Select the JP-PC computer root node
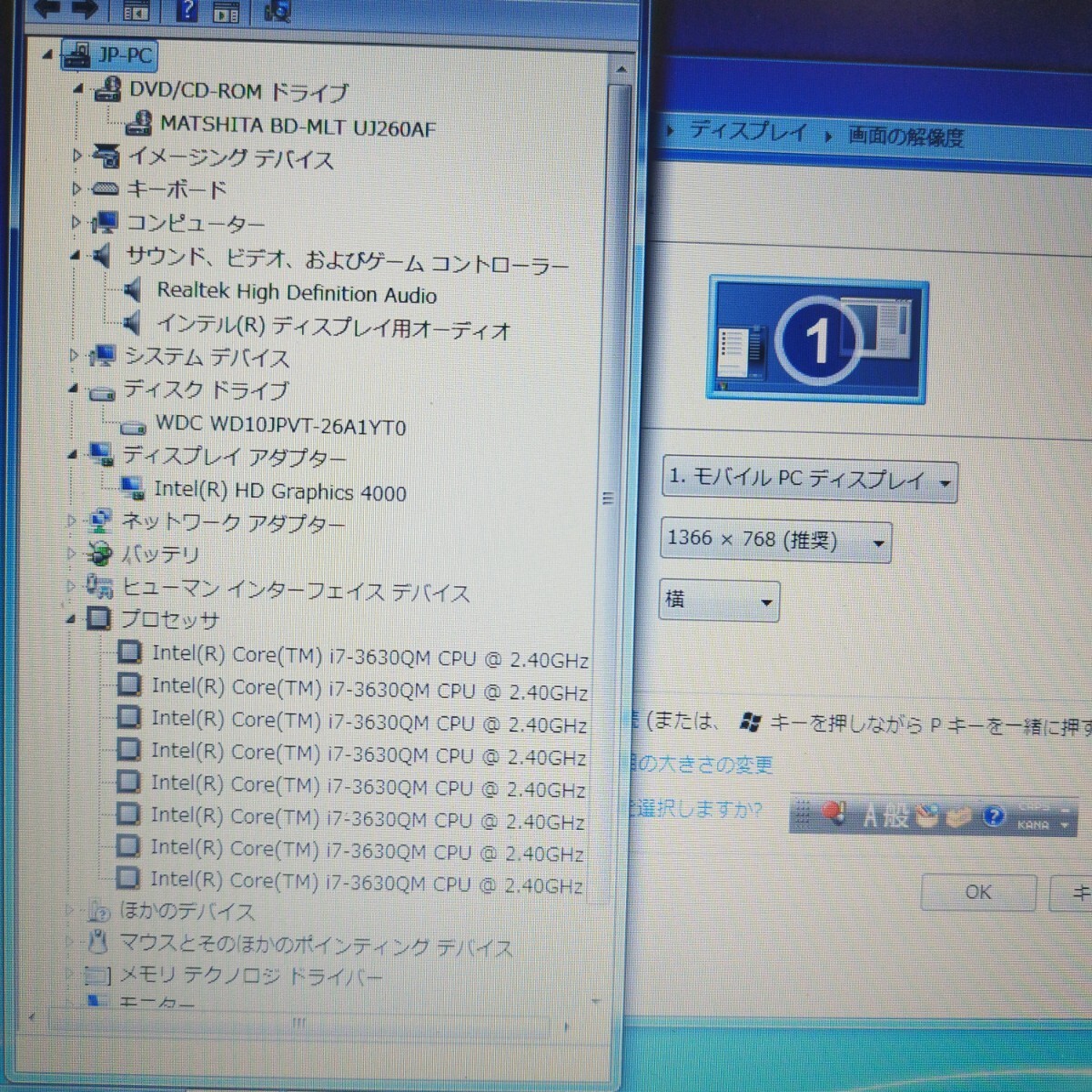Viewport: 1092px width, 1092px height. click(109, 56)
